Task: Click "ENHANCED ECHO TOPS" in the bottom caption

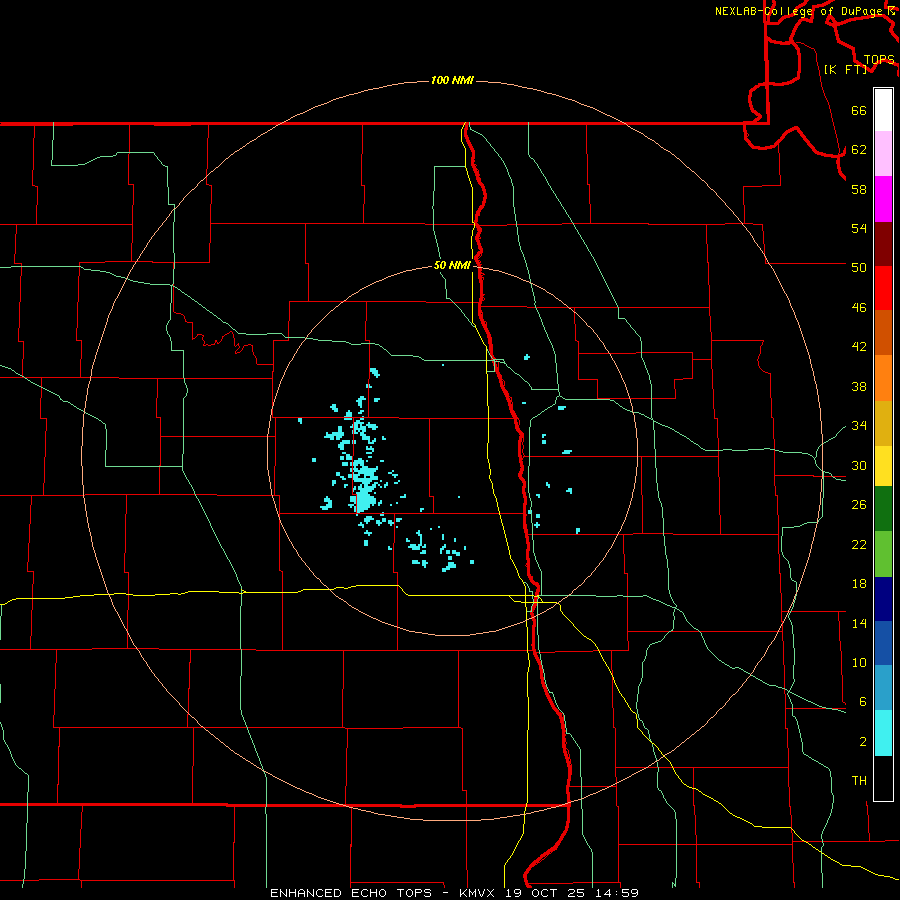Action: pos(350,893)
